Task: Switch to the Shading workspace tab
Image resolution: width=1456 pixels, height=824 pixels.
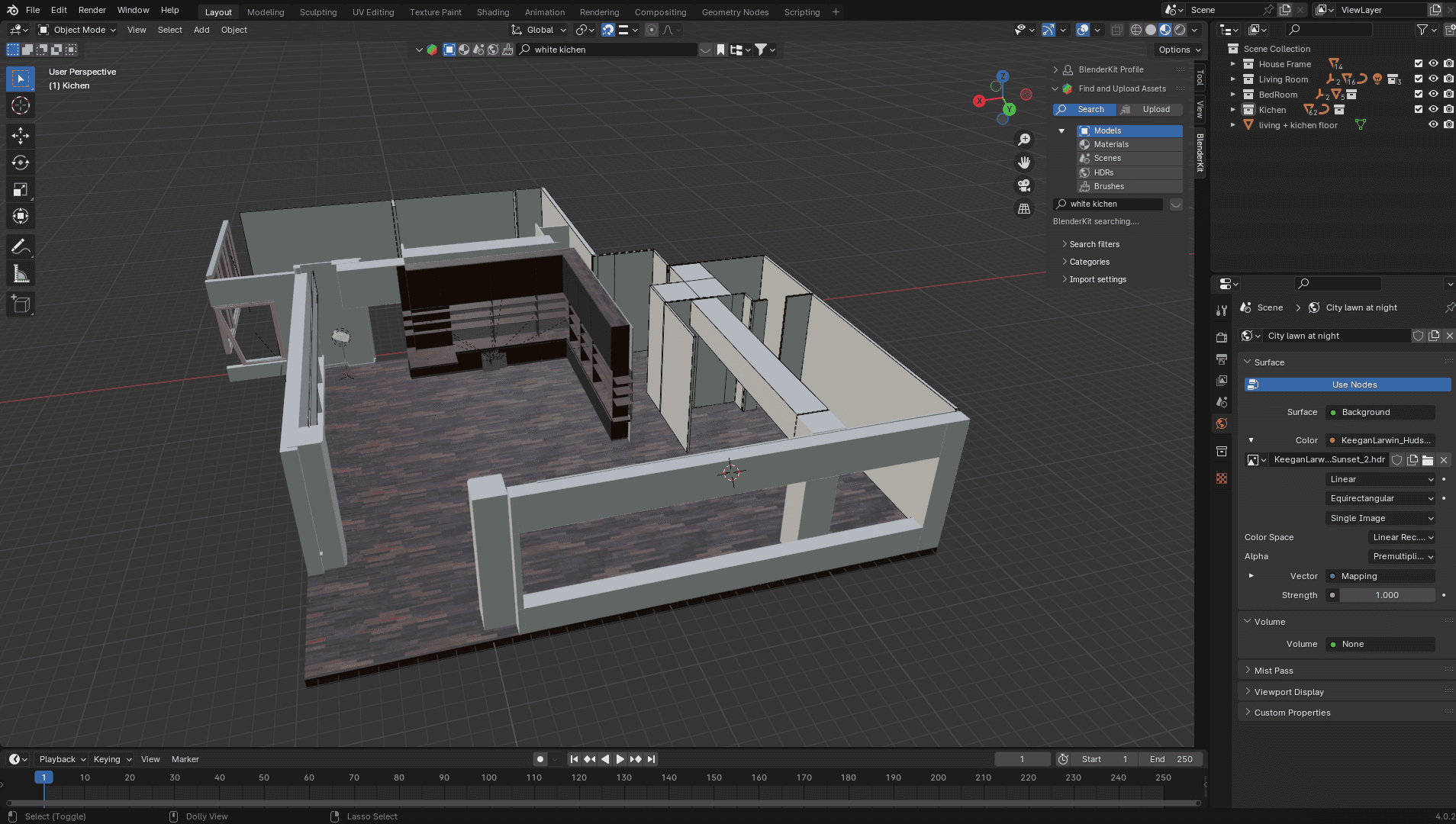Action: coord(492,12)
